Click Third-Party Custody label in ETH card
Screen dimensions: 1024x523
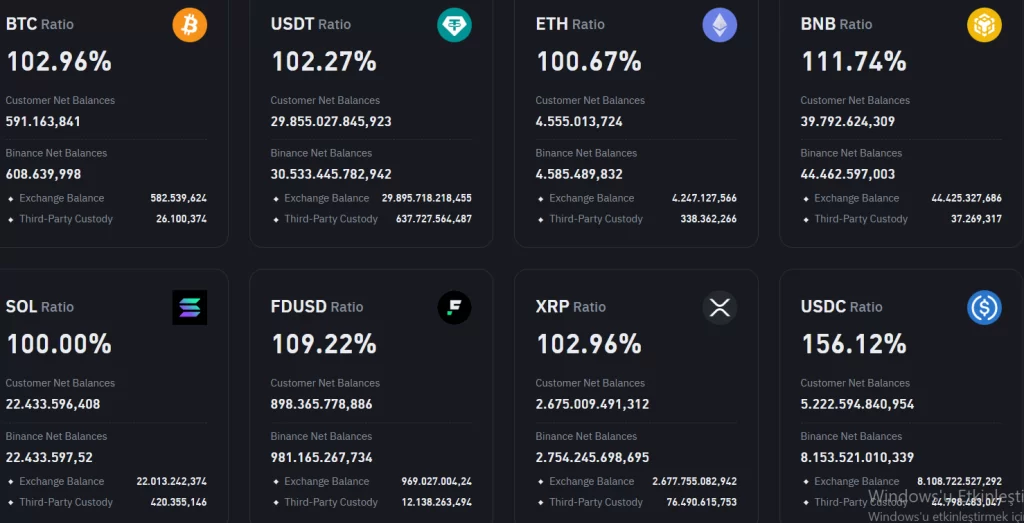point(596,219)
